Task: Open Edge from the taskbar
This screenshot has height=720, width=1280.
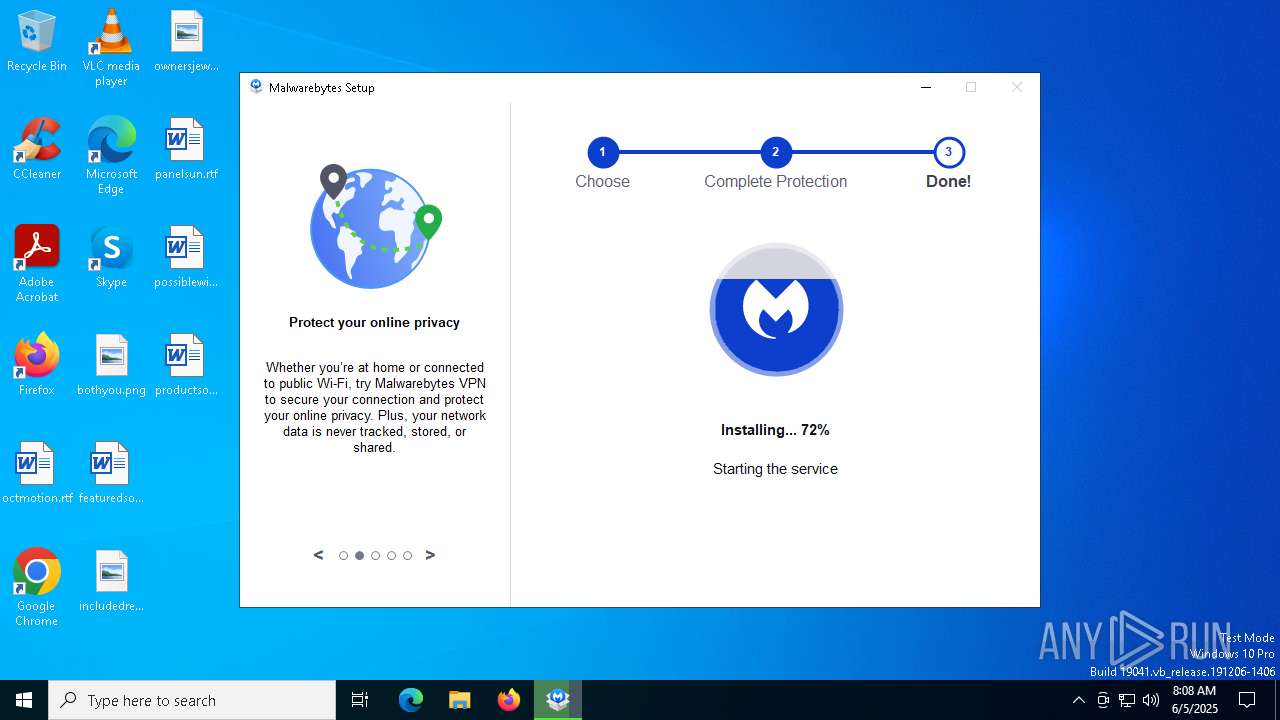Action: pyautogui.click(x=411, y=700)
